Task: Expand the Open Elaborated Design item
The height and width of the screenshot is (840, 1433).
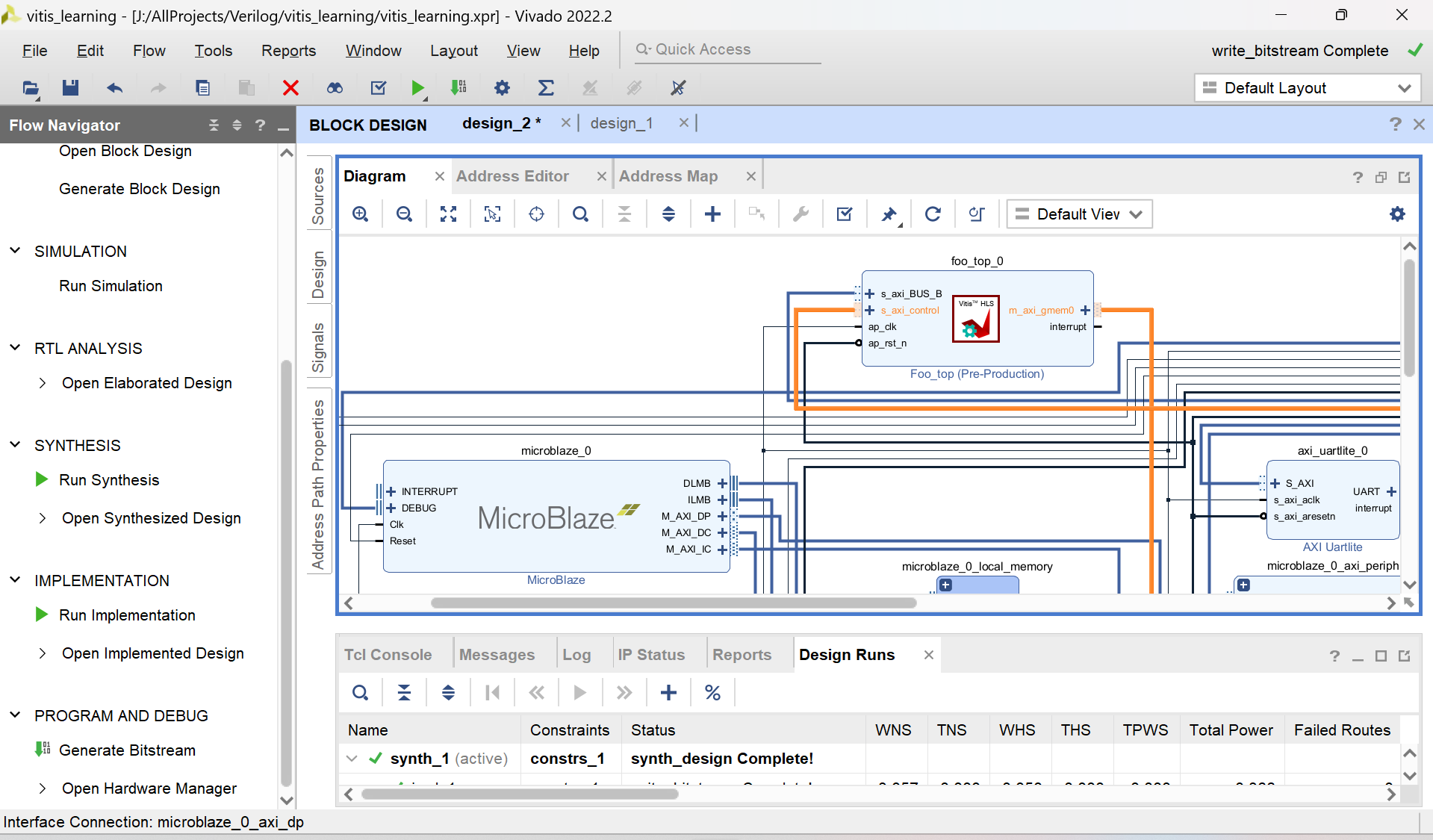Action: pos(43,383)
